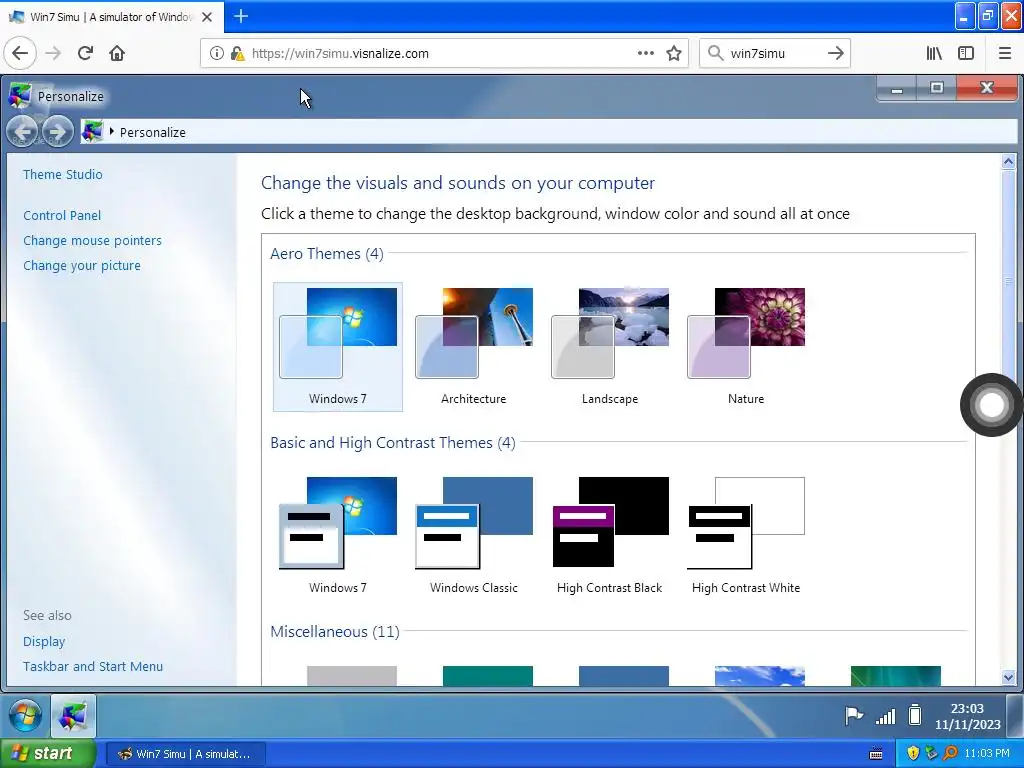
Task: Select High Contrast White theme
Action: (x=746, y=536)
